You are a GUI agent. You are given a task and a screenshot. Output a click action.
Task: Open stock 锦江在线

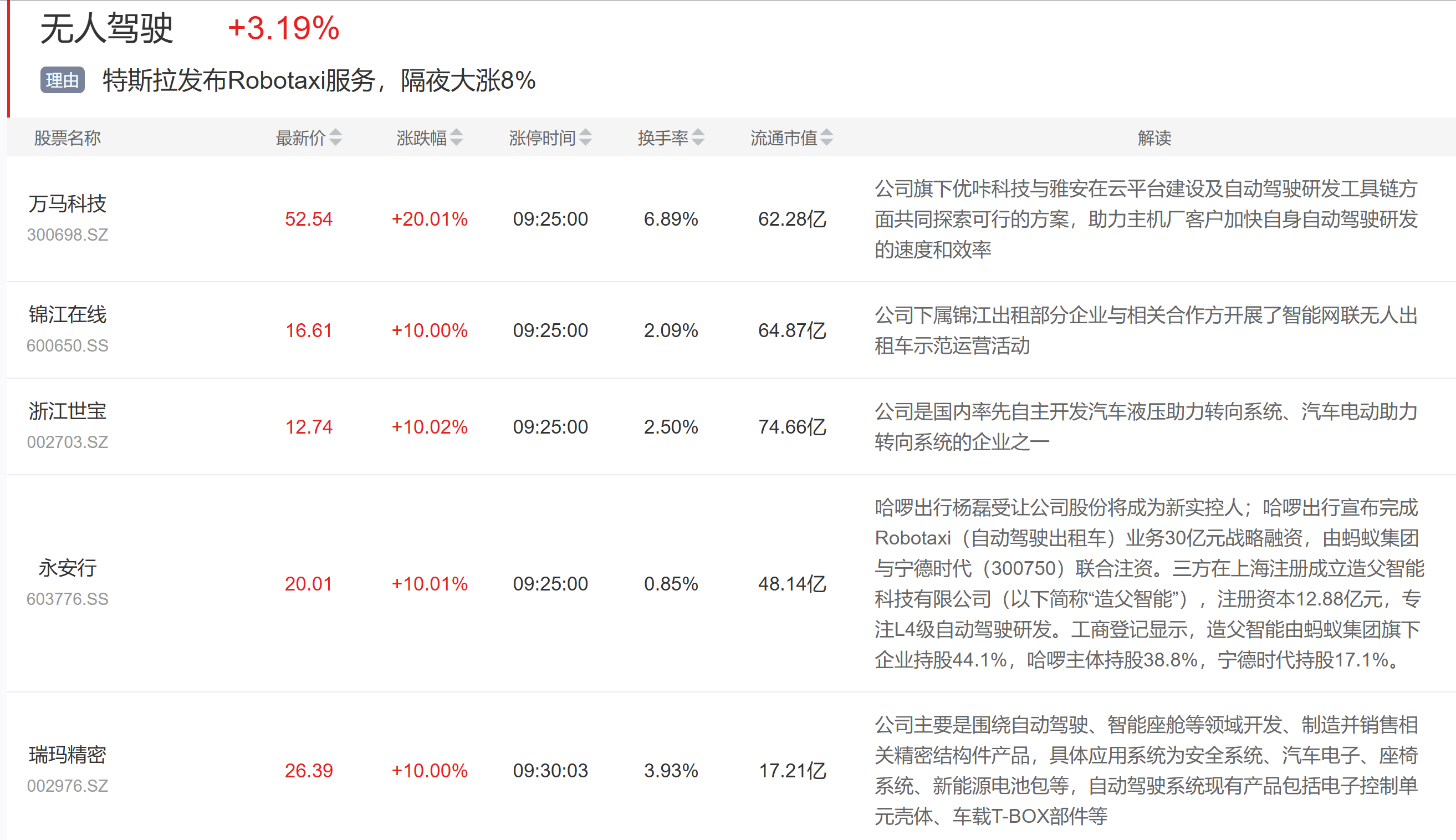click(x=68, y=315)
